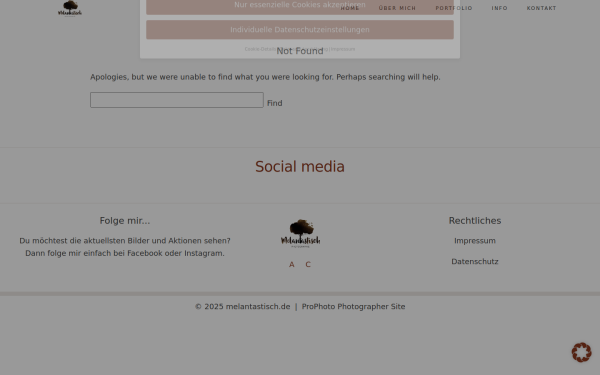Screen dimensions: 600x375
Task: Open ÜBER MICH menu item
Action: tap(397, 8)
